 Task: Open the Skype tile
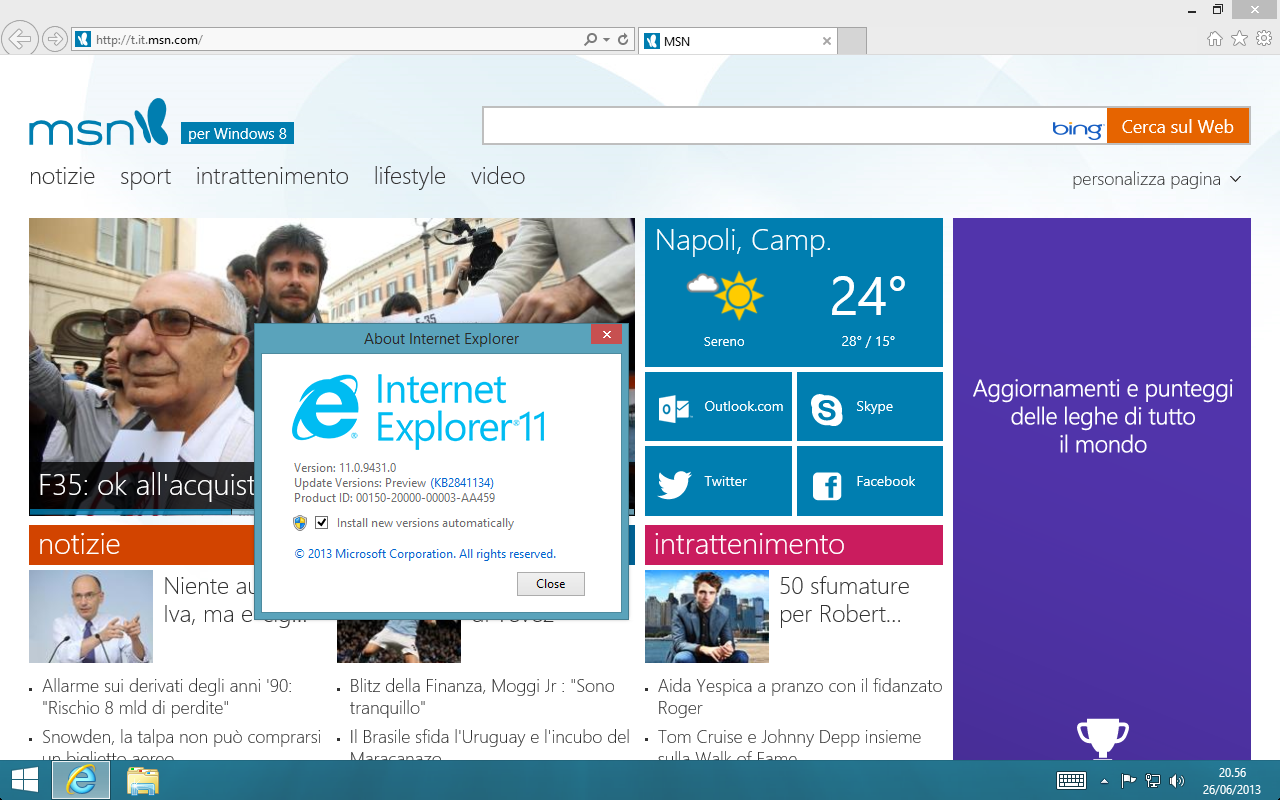tap(870, 406)
